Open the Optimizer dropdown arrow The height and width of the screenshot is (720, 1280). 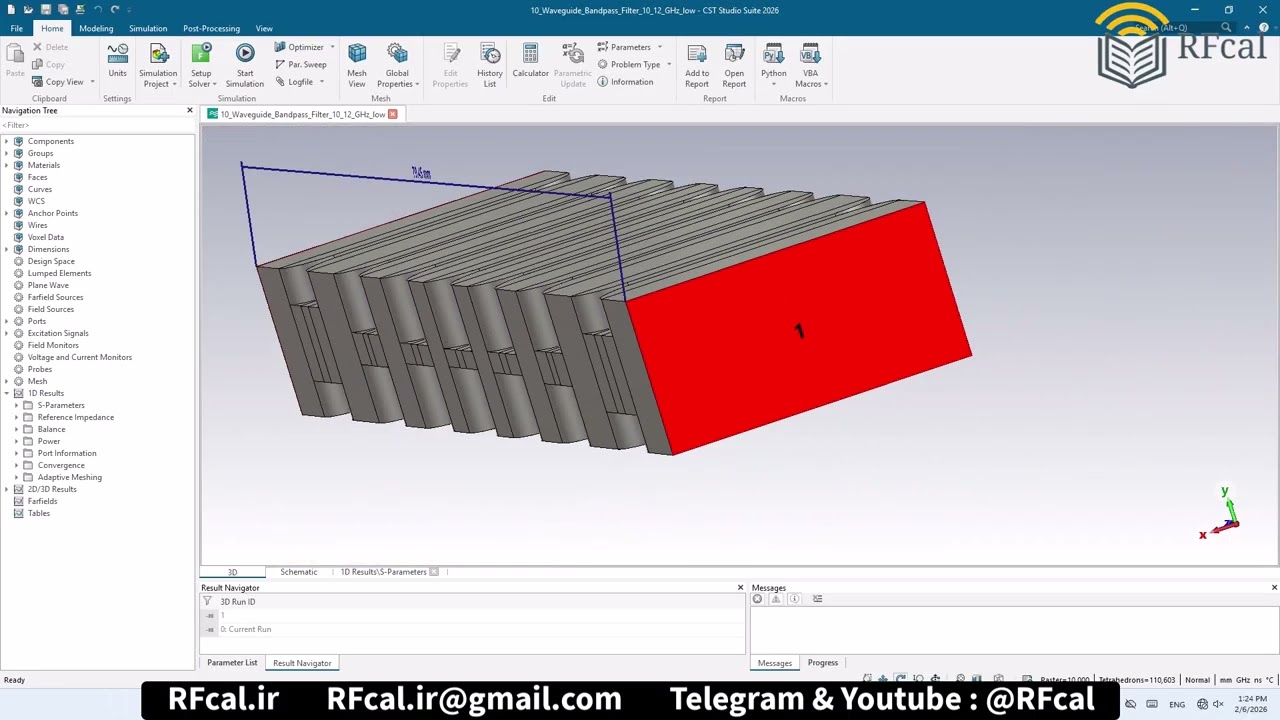click(332, 47)
